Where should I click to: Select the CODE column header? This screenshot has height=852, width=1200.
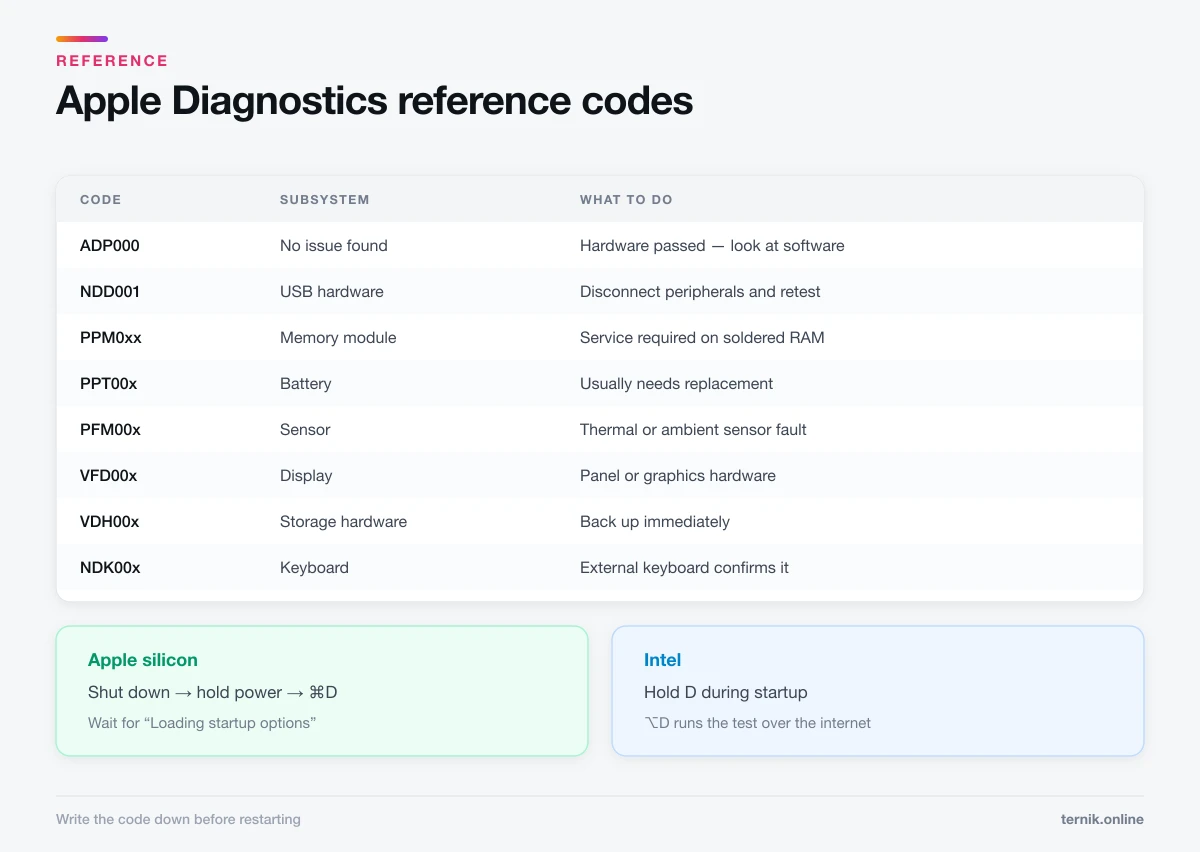pyautogui.click(x=100, y=200)
